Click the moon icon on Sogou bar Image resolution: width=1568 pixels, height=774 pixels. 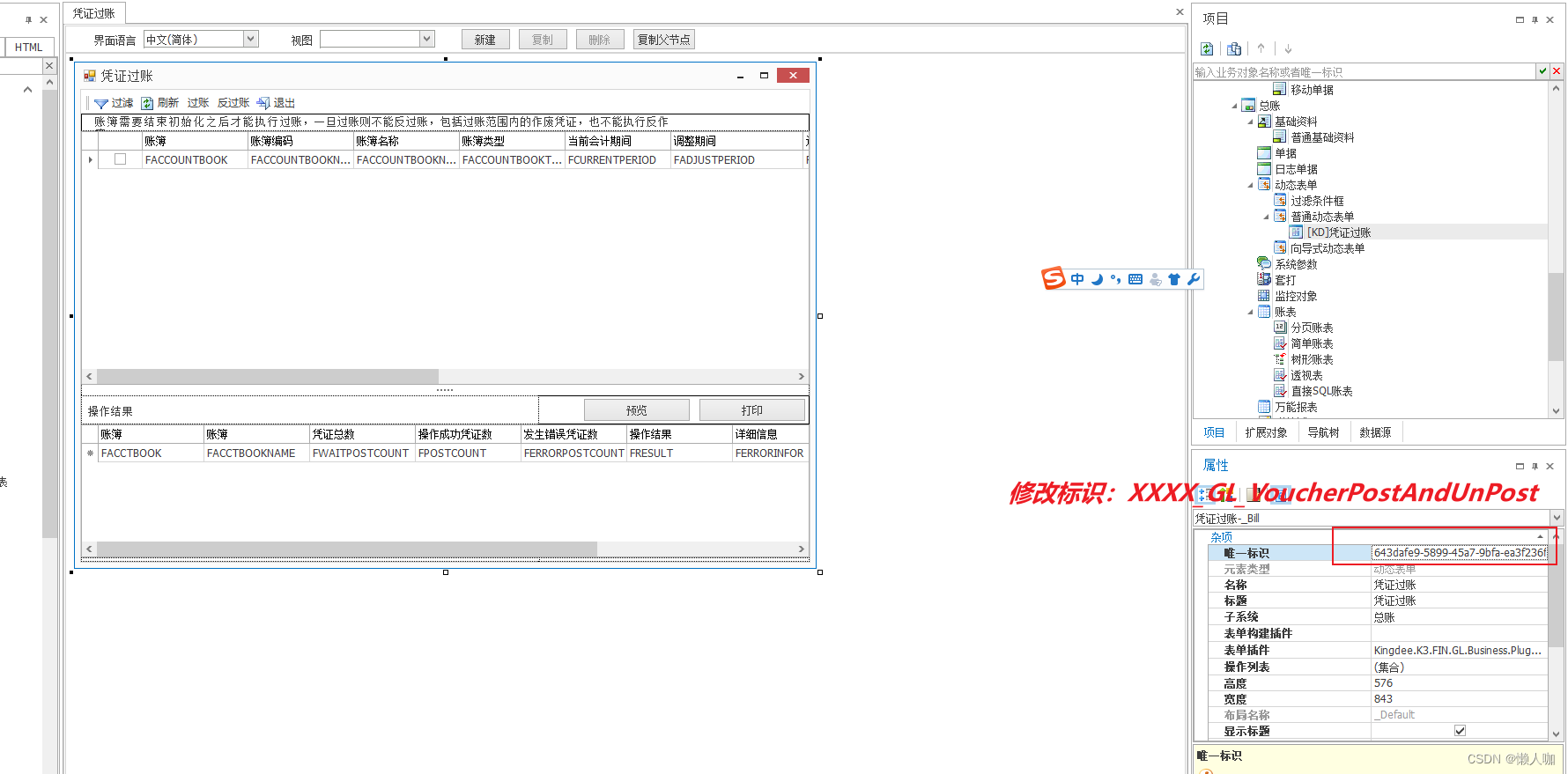1097,279
